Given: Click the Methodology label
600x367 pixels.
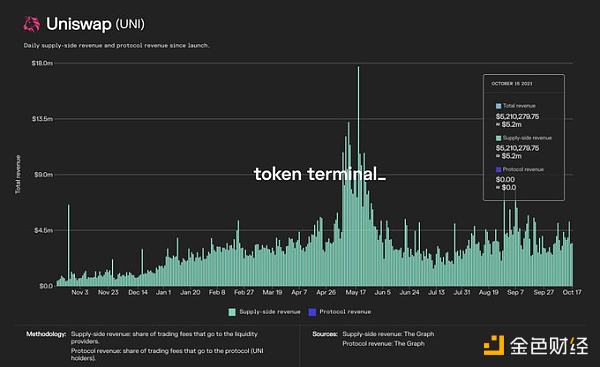Looking at the screenshot, I should [46, 334].
